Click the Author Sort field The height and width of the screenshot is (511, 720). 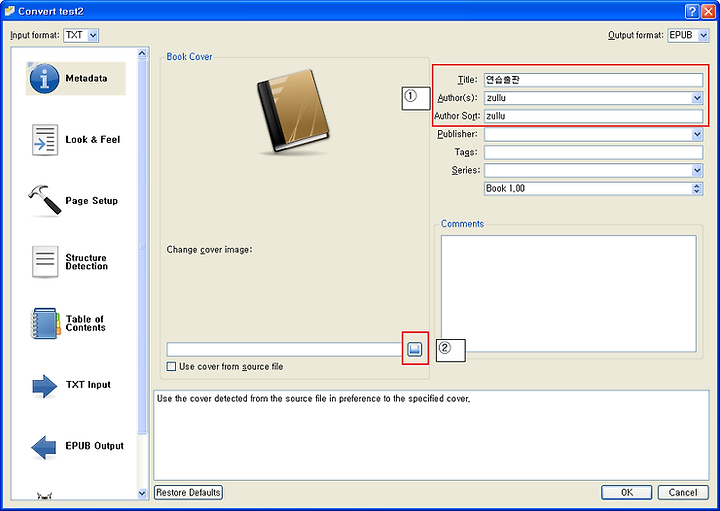[x=593, y=116]
